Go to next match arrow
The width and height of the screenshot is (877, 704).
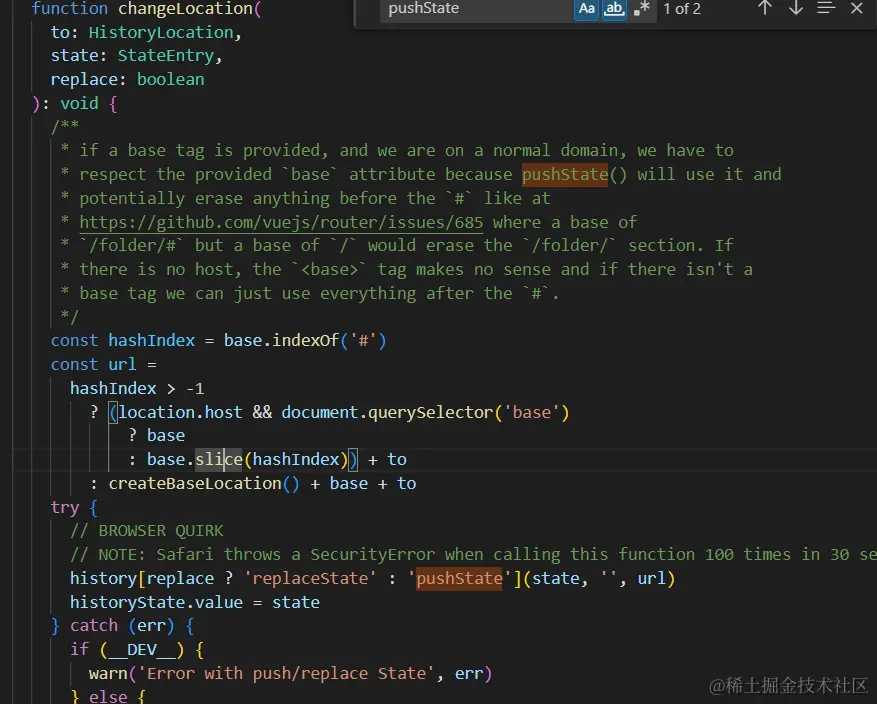tap(795, 8)
